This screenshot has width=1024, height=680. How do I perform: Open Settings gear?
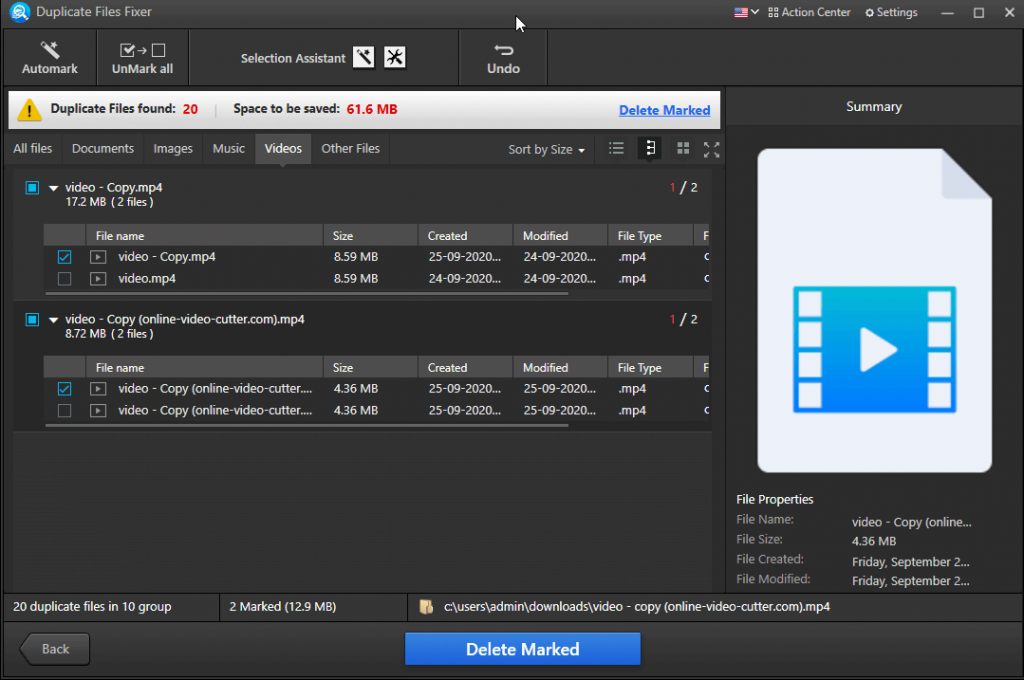[891, 12]
